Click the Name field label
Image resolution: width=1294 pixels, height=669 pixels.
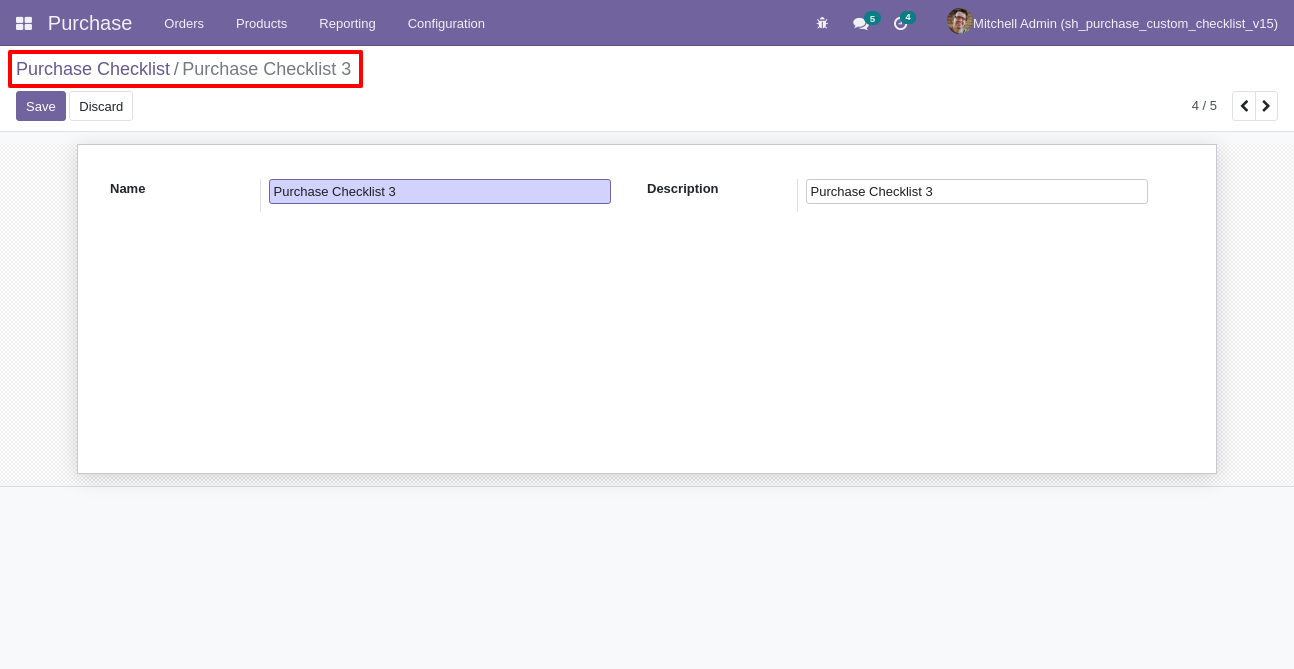tap(128, 188)
